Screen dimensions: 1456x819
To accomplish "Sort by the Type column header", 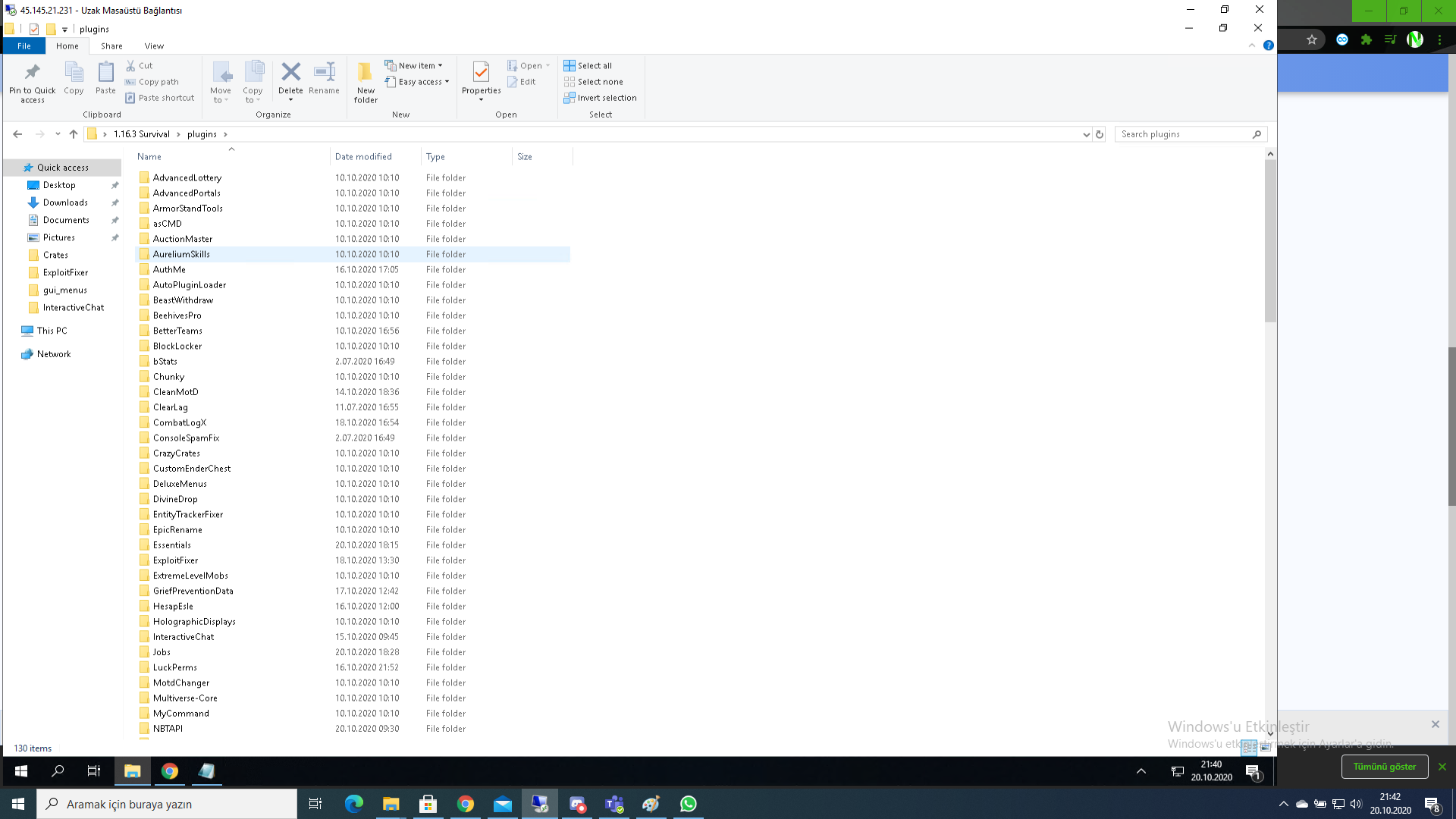I will [x=466, y=157].
